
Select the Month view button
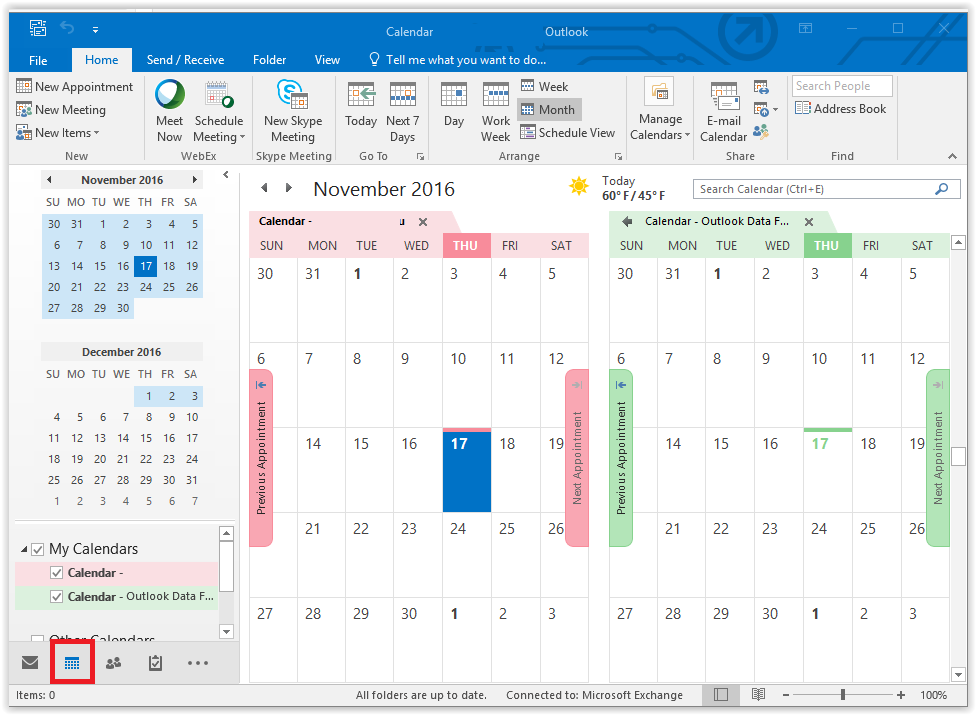(x=548, y=110)
